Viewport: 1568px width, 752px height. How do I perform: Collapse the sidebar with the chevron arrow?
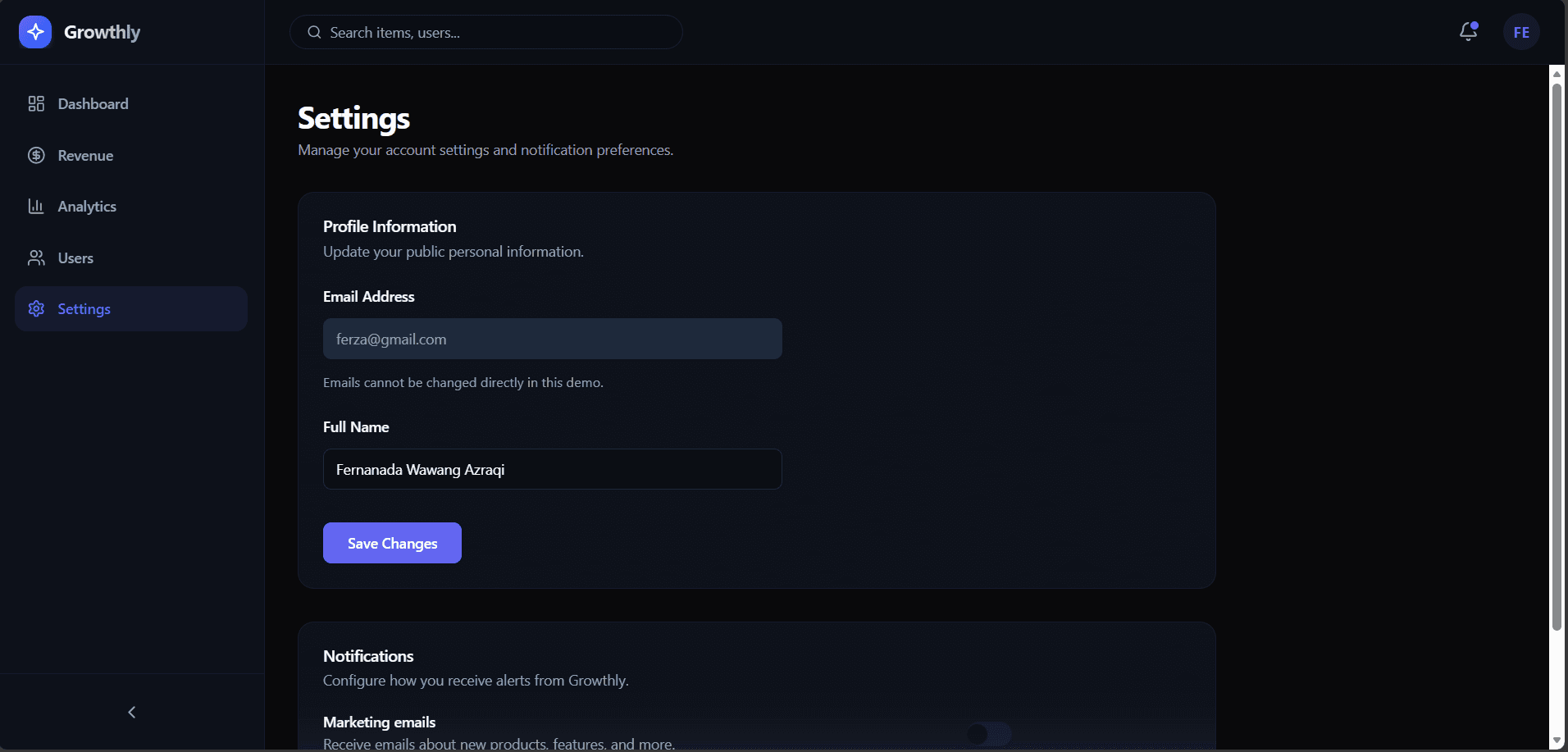[x=132, y=712]
